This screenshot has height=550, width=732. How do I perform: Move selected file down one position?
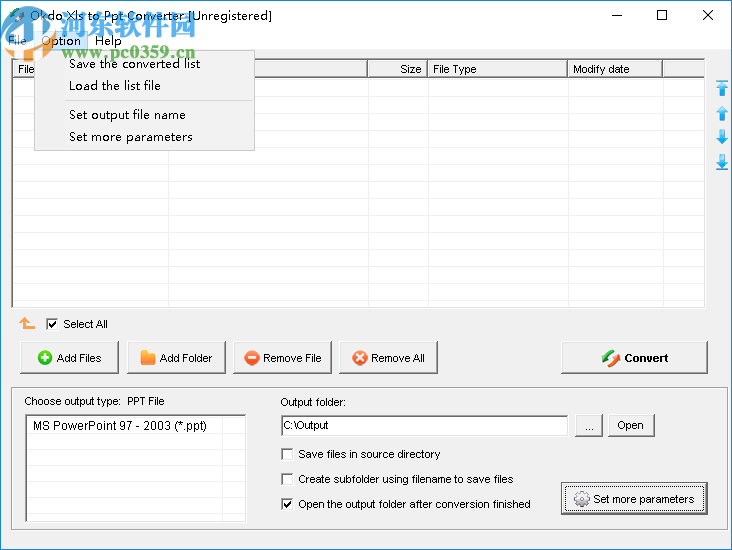pyautogui.click(x=722, y=137)
